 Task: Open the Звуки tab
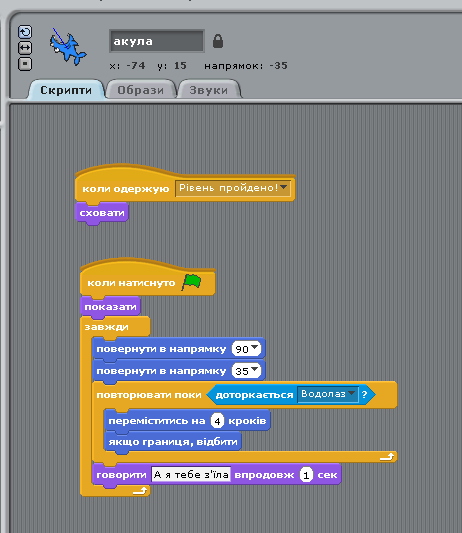coord(209,90)
